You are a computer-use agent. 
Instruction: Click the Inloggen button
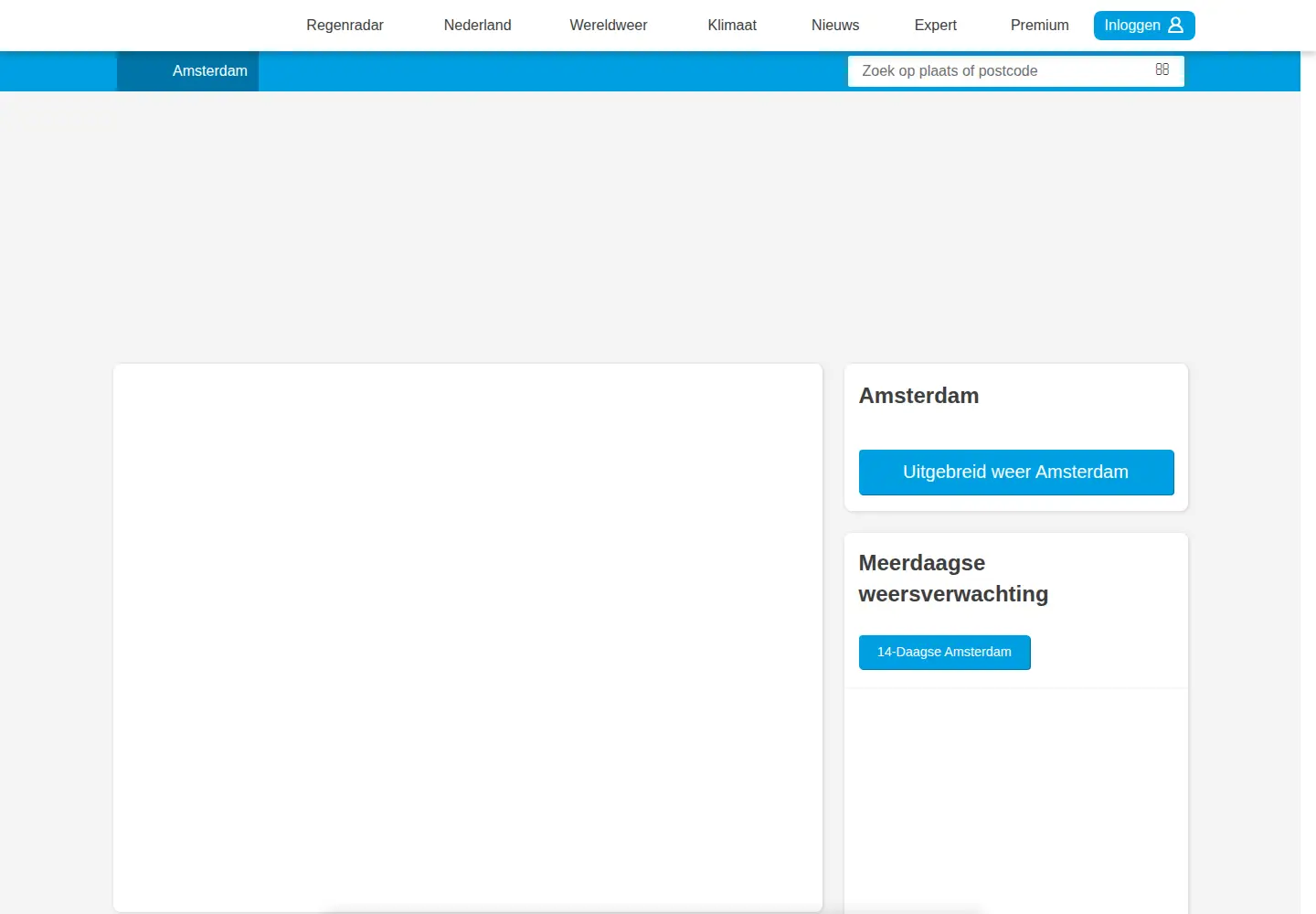pyautogui.click(x=1144, y=26)
